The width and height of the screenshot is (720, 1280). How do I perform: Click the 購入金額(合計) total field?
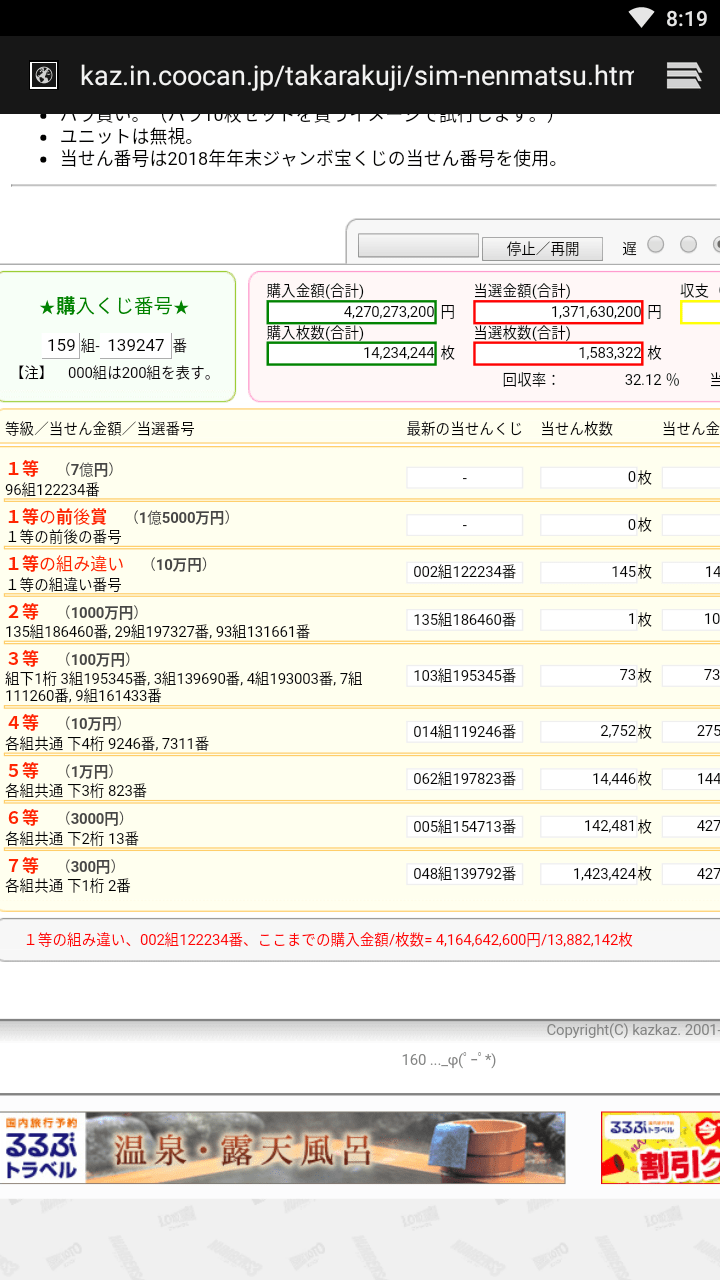[x=351, y=312]
